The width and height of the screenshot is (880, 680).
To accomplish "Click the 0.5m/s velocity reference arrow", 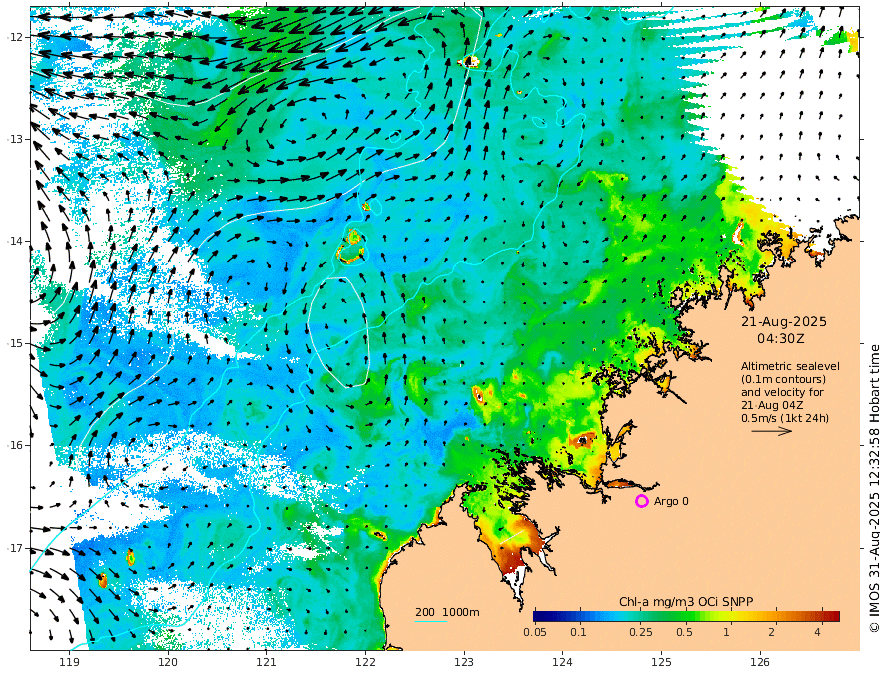I will coord(772,431).
